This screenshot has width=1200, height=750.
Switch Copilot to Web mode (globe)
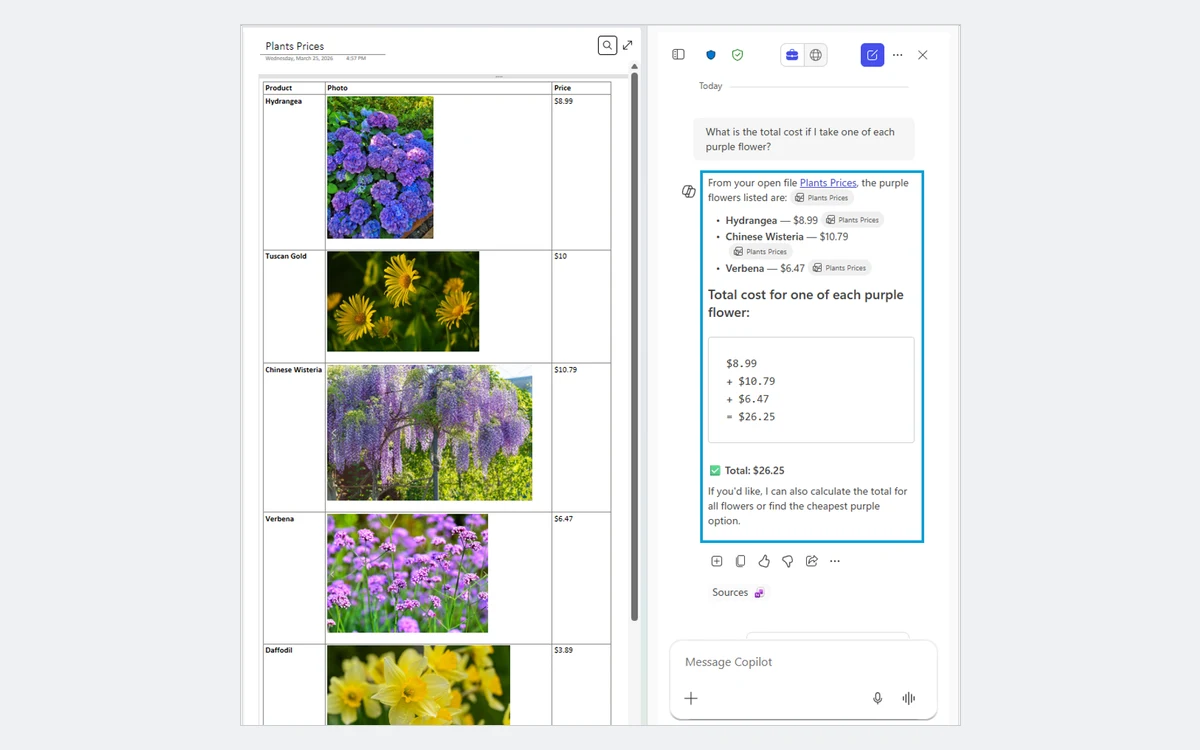816,55
